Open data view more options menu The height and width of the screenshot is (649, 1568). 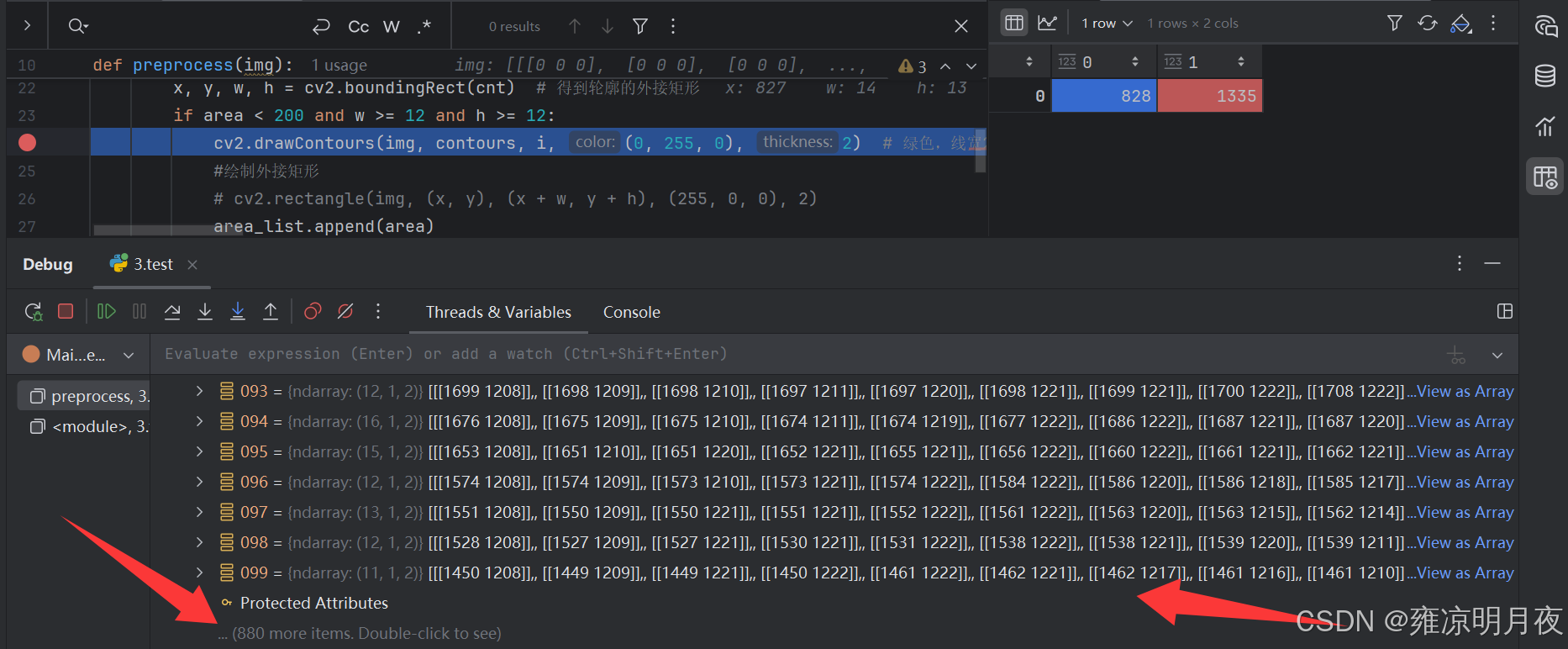(x=1493, y=24)
